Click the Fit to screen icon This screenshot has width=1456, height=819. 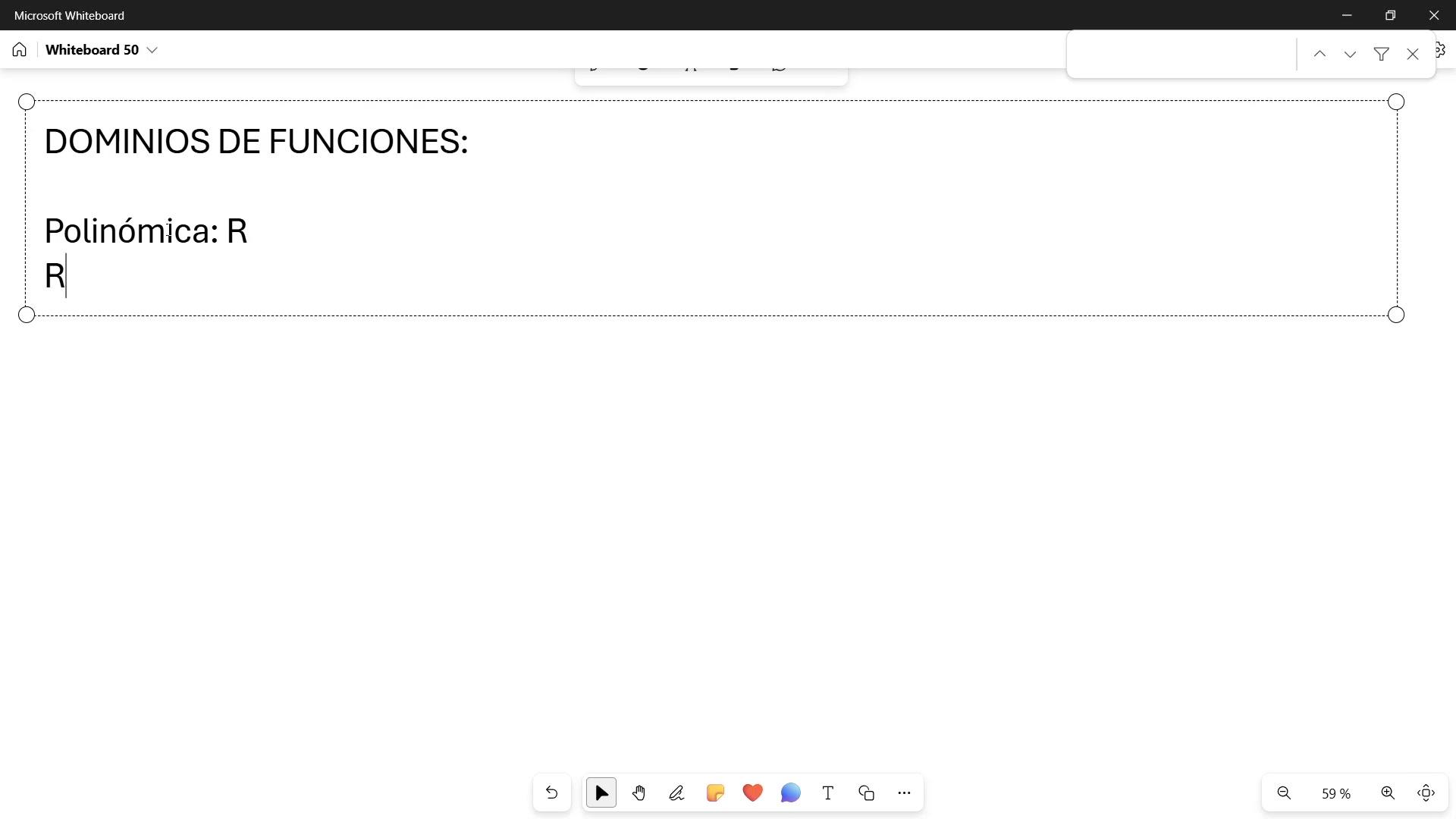(1426, 793)
